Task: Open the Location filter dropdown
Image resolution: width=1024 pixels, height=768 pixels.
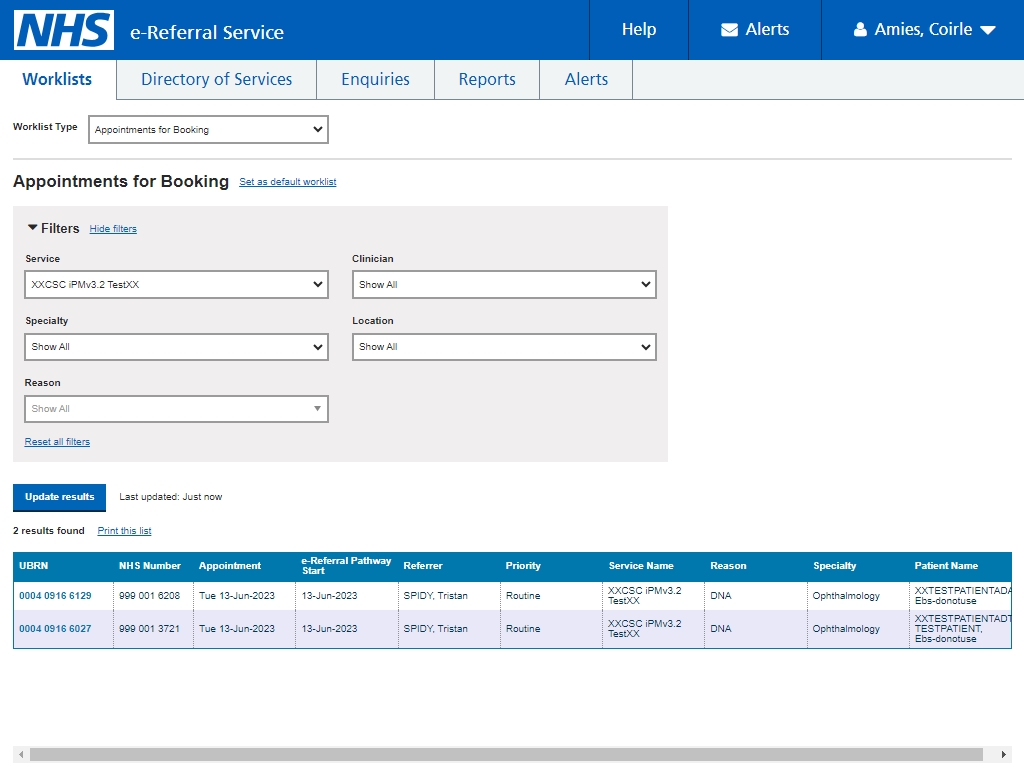Action: click(504, 347)
